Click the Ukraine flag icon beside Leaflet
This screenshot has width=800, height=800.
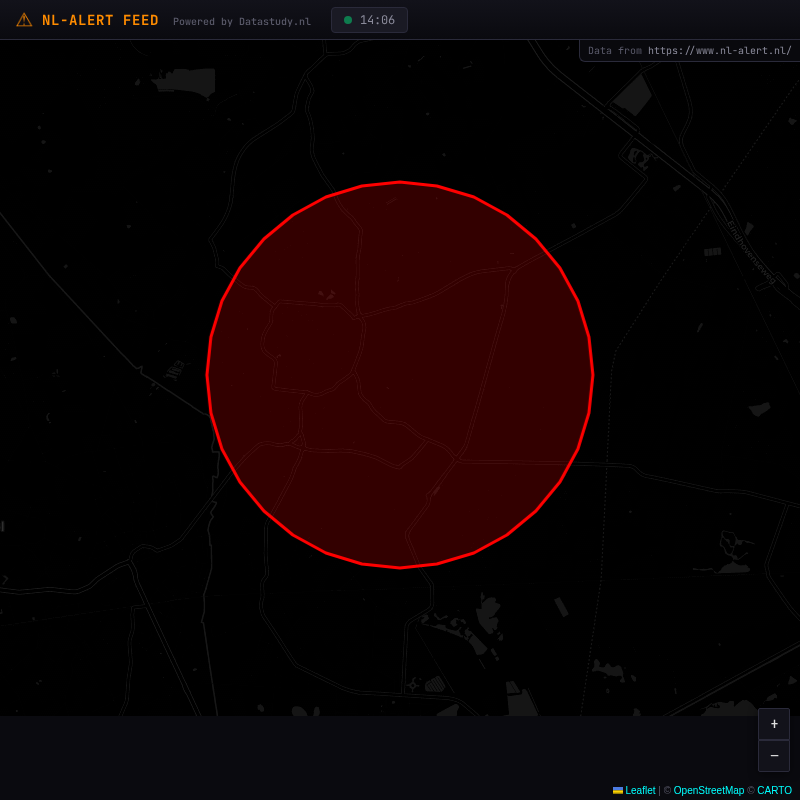click(618, 790)
